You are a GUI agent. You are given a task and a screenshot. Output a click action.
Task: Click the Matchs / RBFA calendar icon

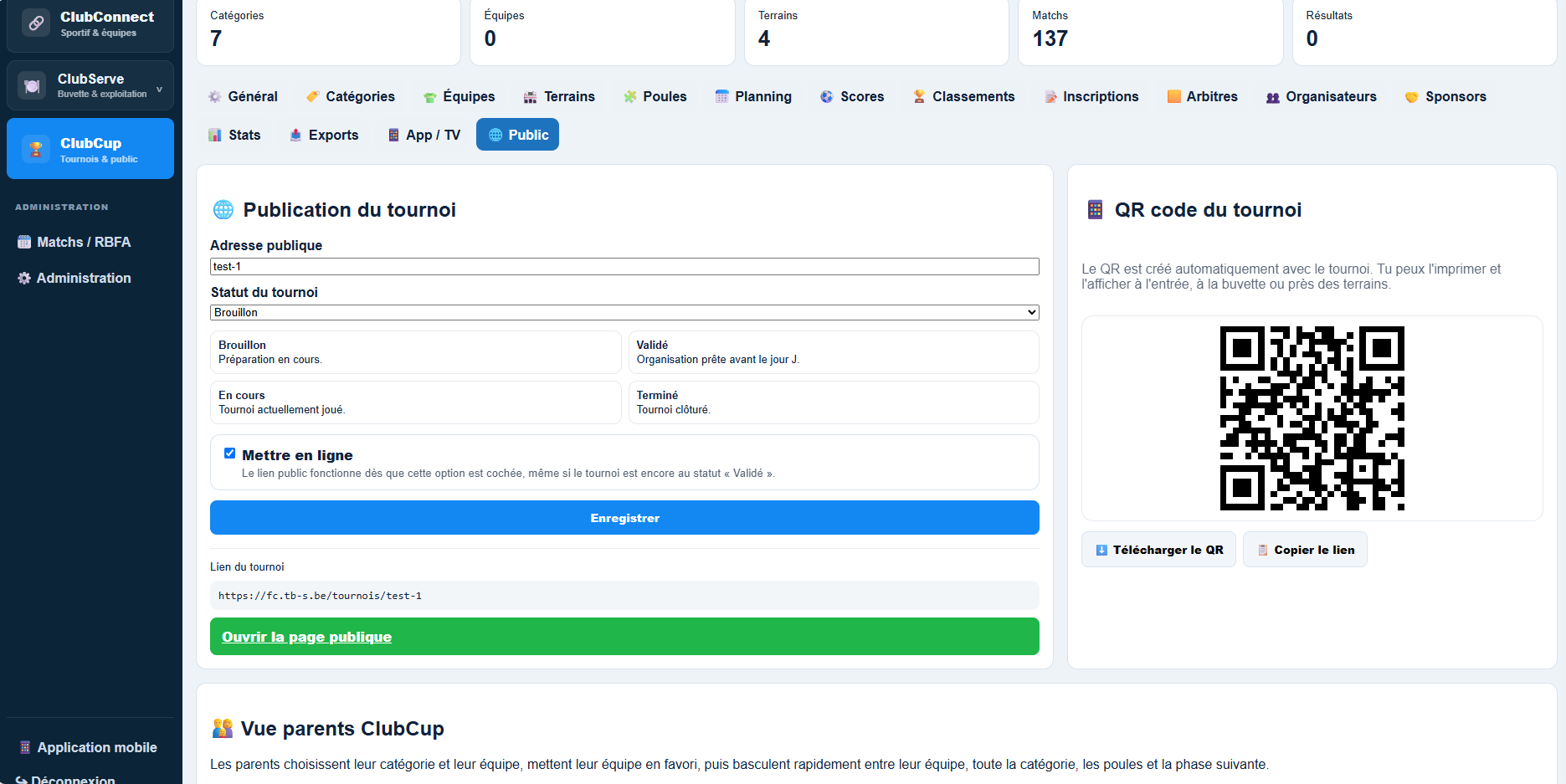(x=24, y=242)
